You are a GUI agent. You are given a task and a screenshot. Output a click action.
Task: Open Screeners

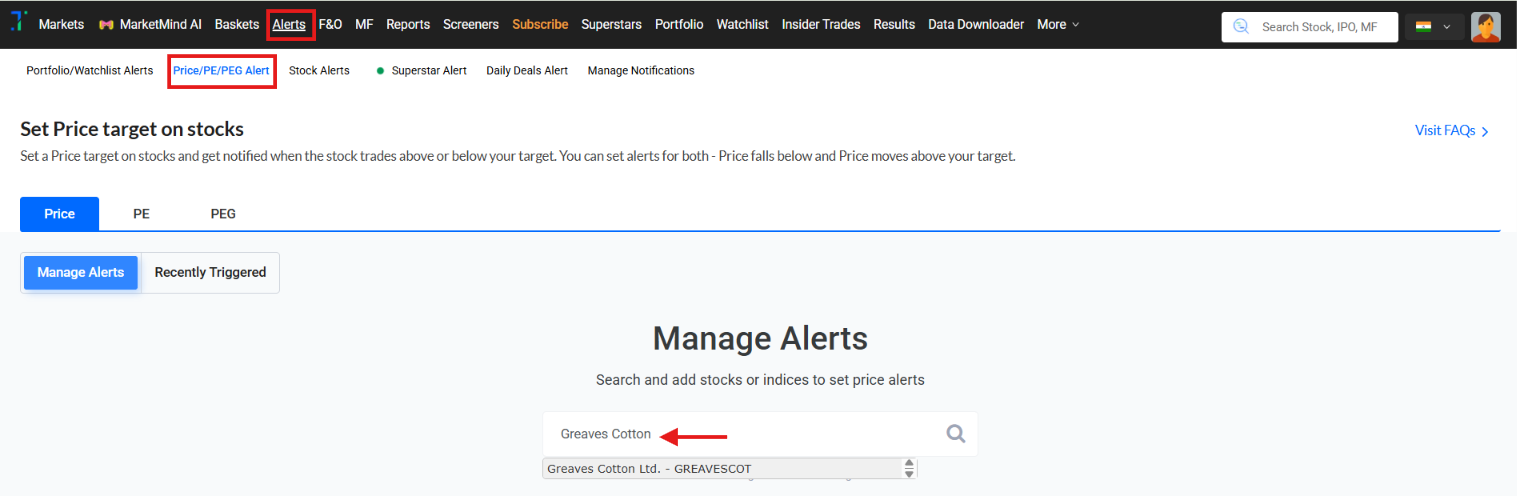point(471,25)
